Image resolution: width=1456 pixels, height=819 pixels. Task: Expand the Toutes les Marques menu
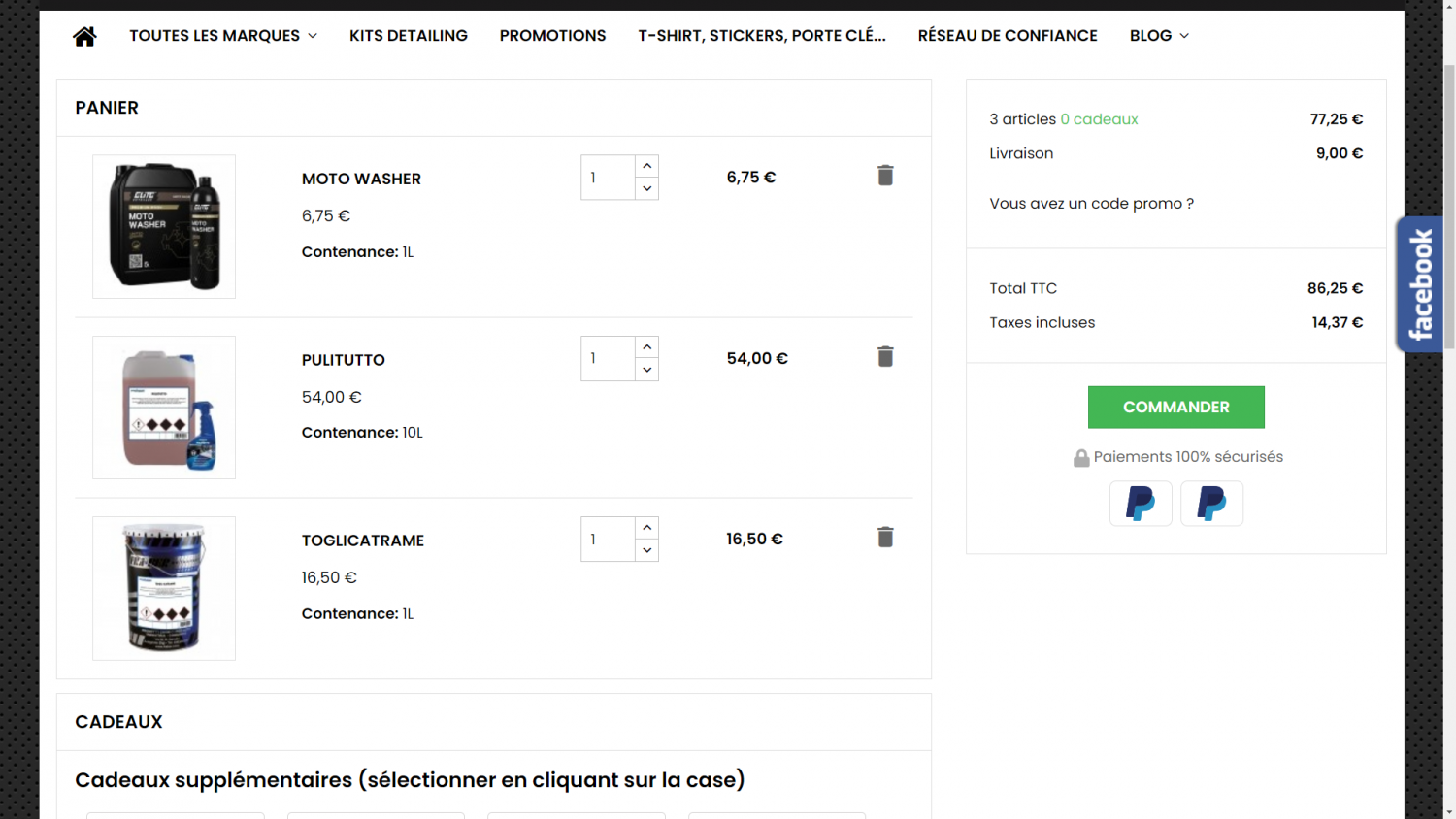pos(223,36)
